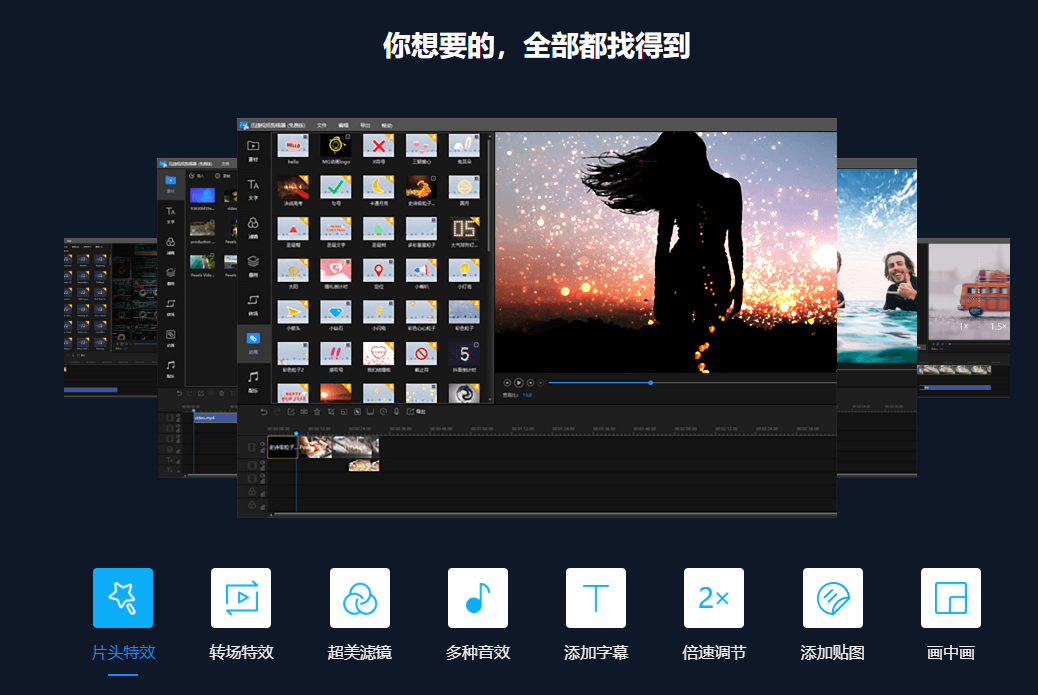Screen dimensions: 1038x695
Task: Select the megaphone animation thumbnail
Action: (421, 271)
